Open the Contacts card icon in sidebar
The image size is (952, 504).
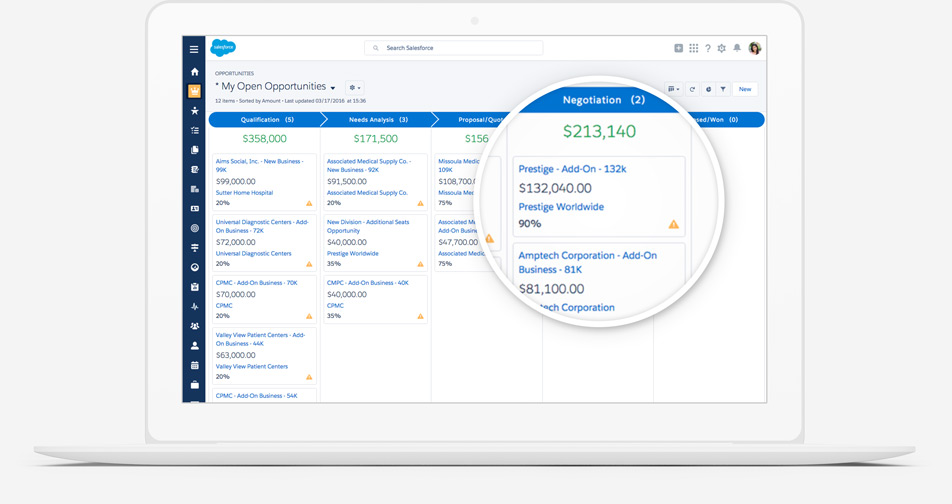[194, 208]
